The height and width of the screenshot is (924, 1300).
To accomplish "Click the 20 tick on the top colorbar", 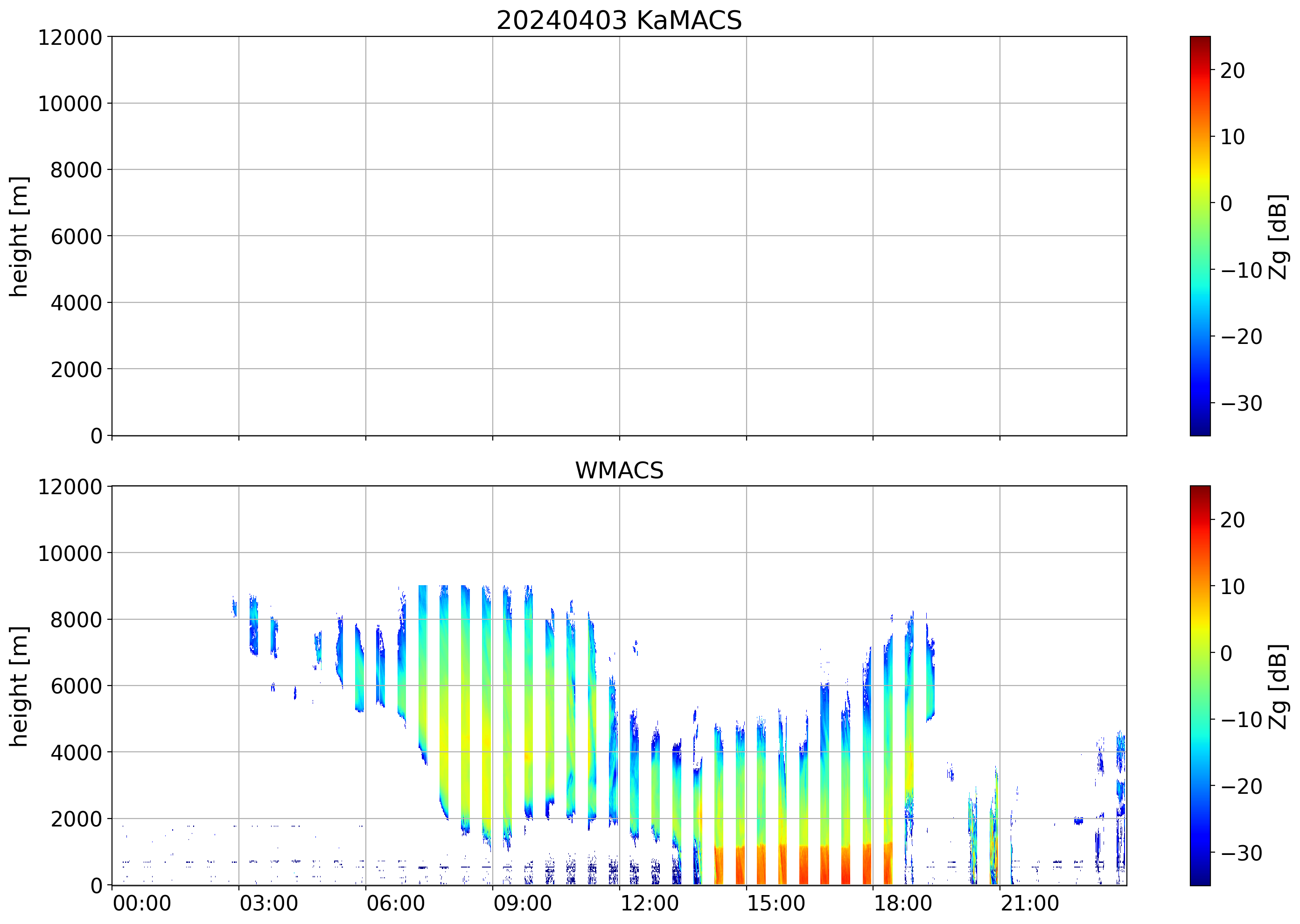I will tap(1232, 70).
